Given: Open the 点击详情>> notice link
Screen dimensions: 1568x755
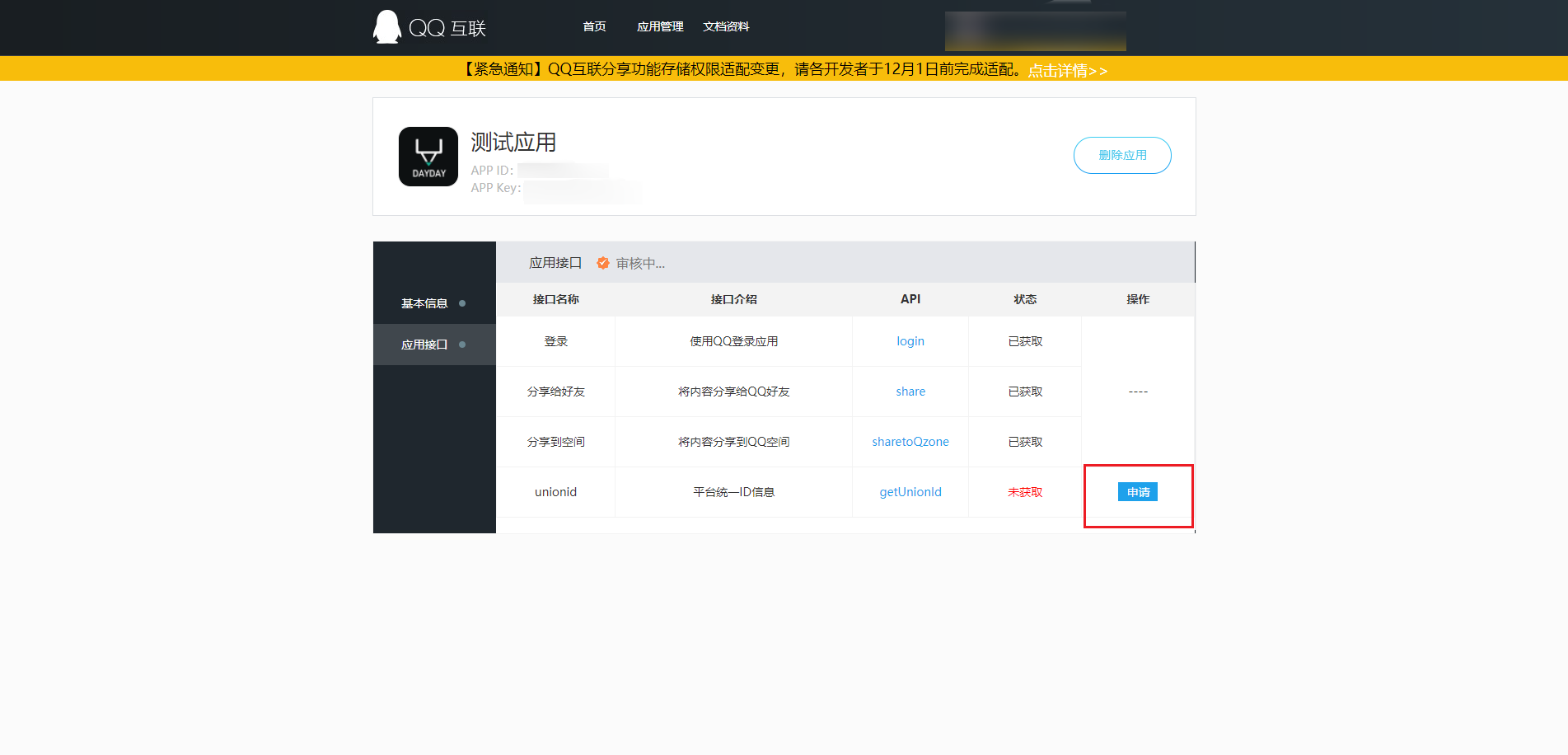Looking at the screenshot, I should (1067, 70).
